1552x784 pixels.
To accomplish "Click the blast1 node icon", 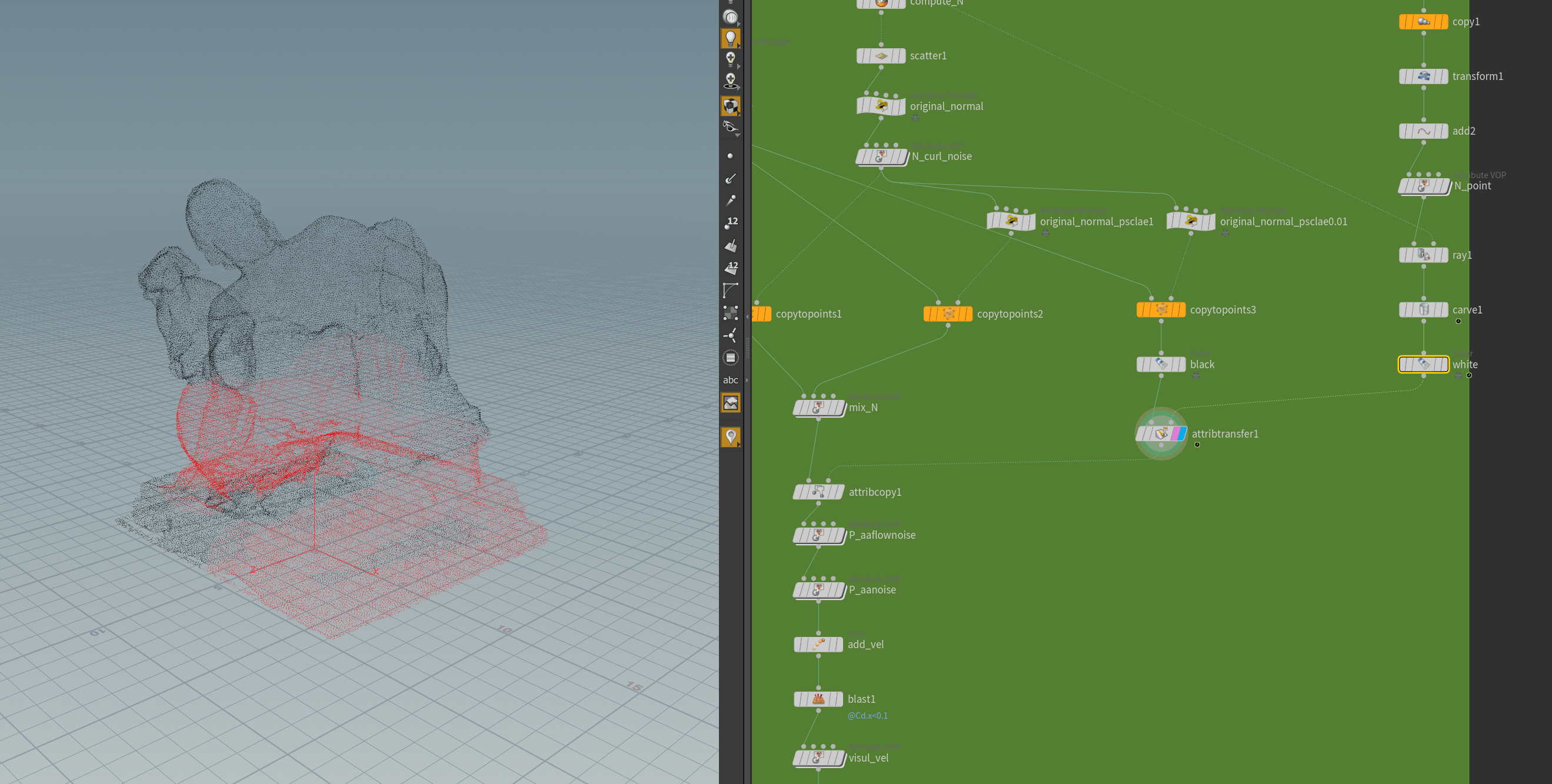I will (818, 699).
